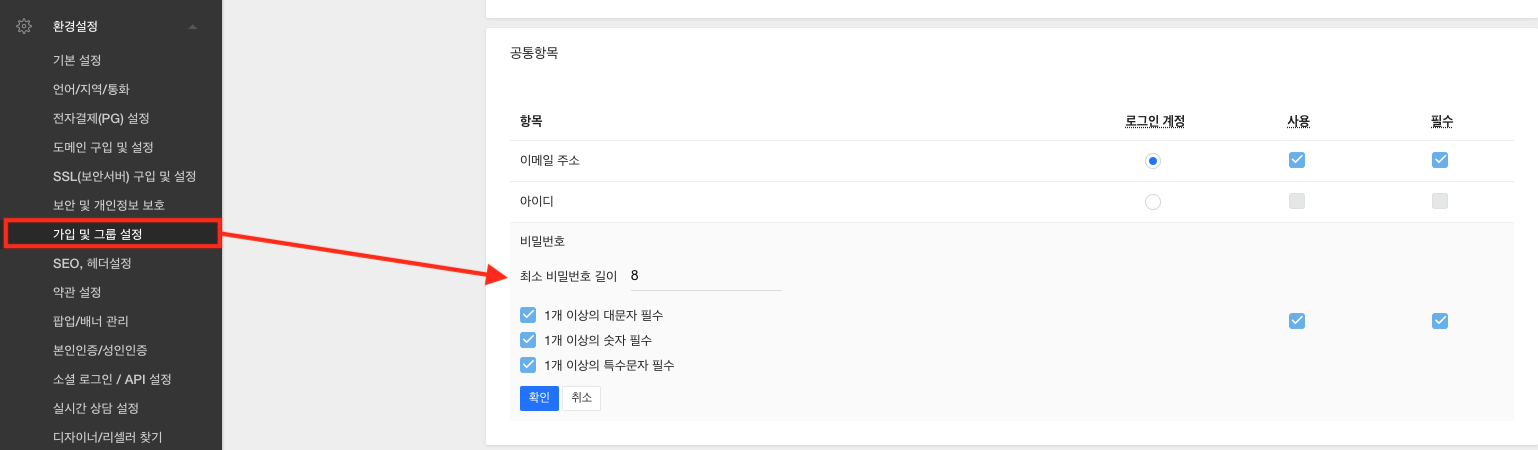Uncheck 1개 이상의 대문자 필수
The image size is (1538, 450).
coord(529,315)
